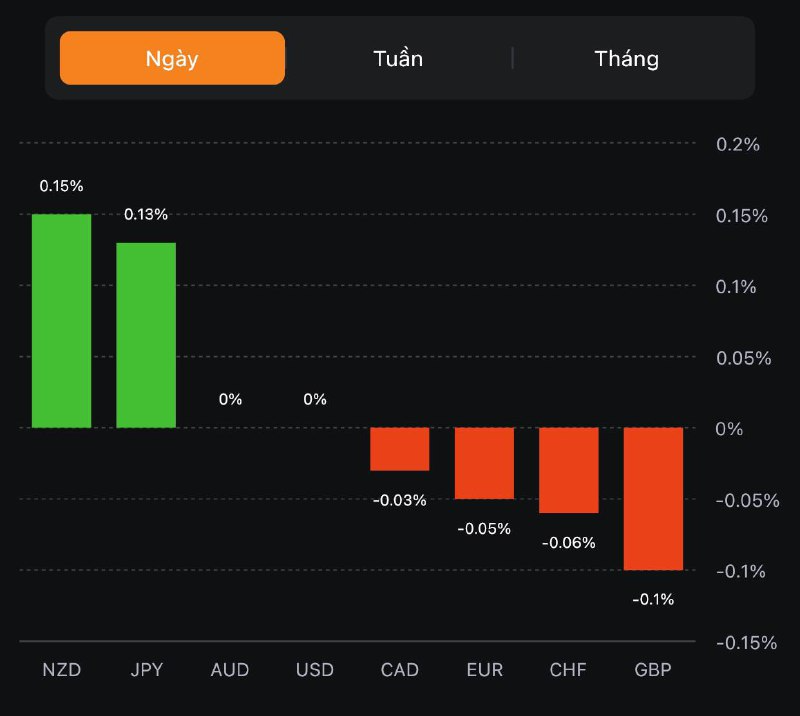Tap the JPY currency label
Image resolution: width=800 pixels, height=716 pixels.
[146, 670]
